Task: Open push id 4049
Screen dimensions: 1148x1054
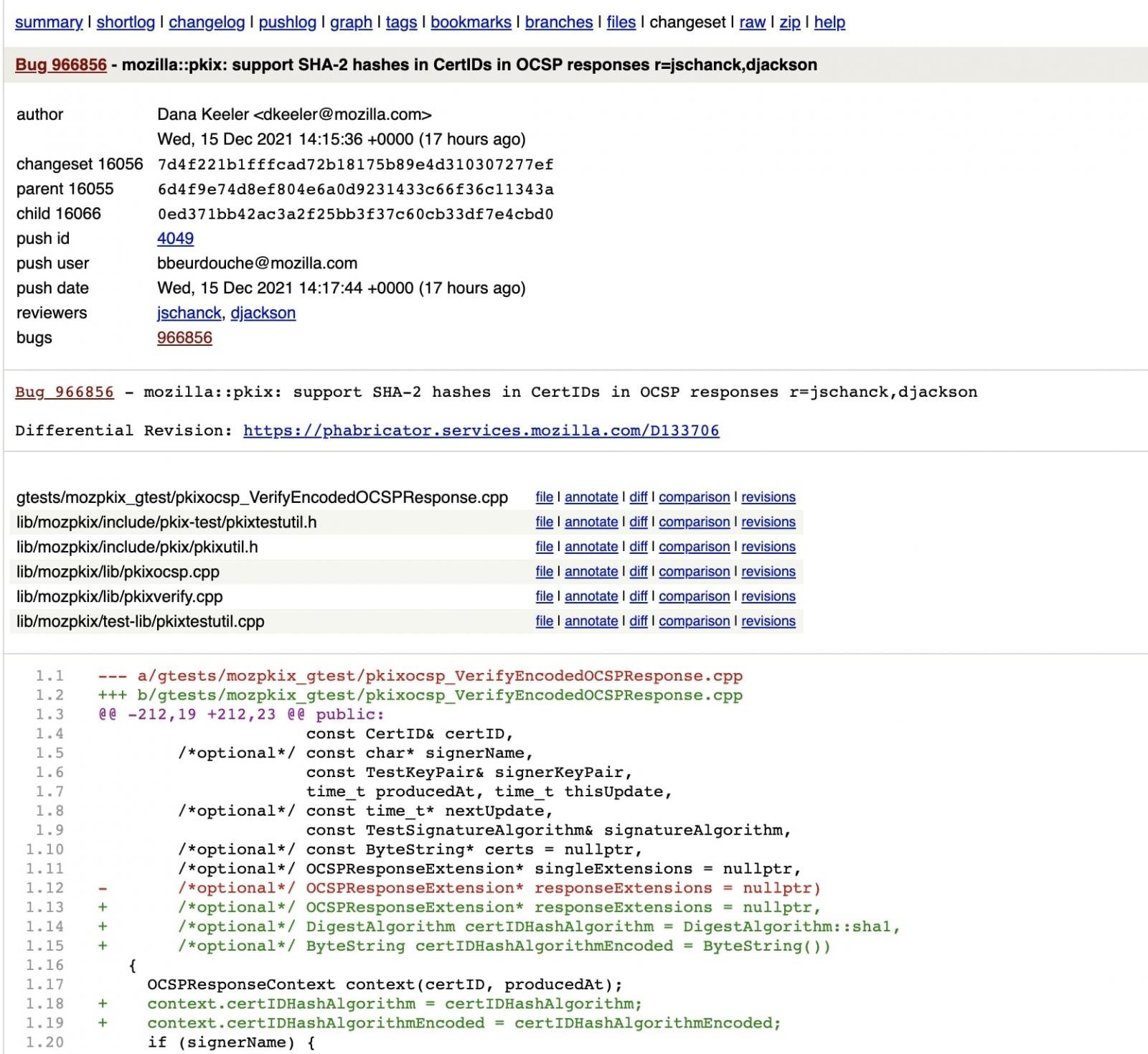Action: pyautogui.click(x=174, y=238)
